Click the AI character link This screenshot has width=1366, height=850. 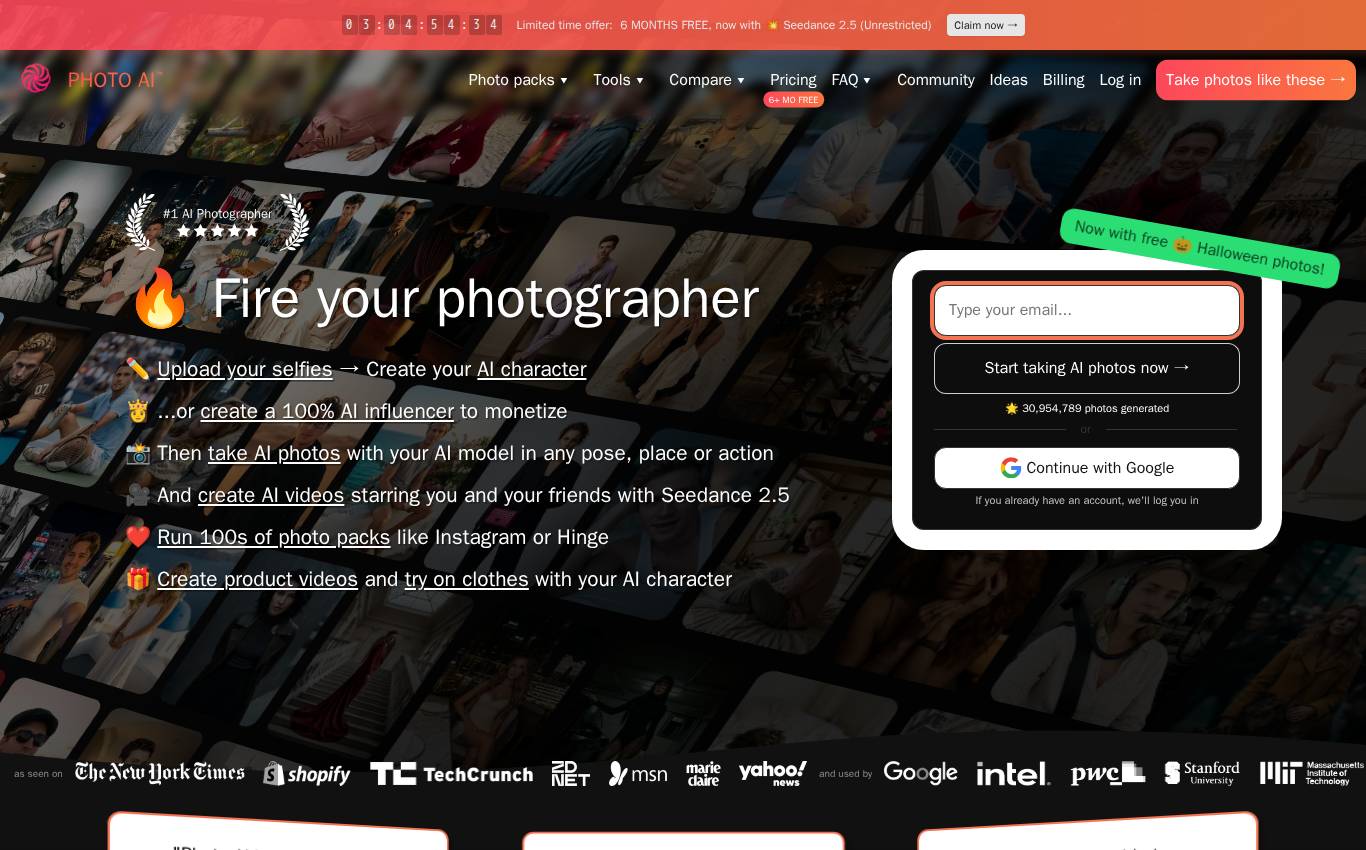pyautogui.click(x=532, y=369)
